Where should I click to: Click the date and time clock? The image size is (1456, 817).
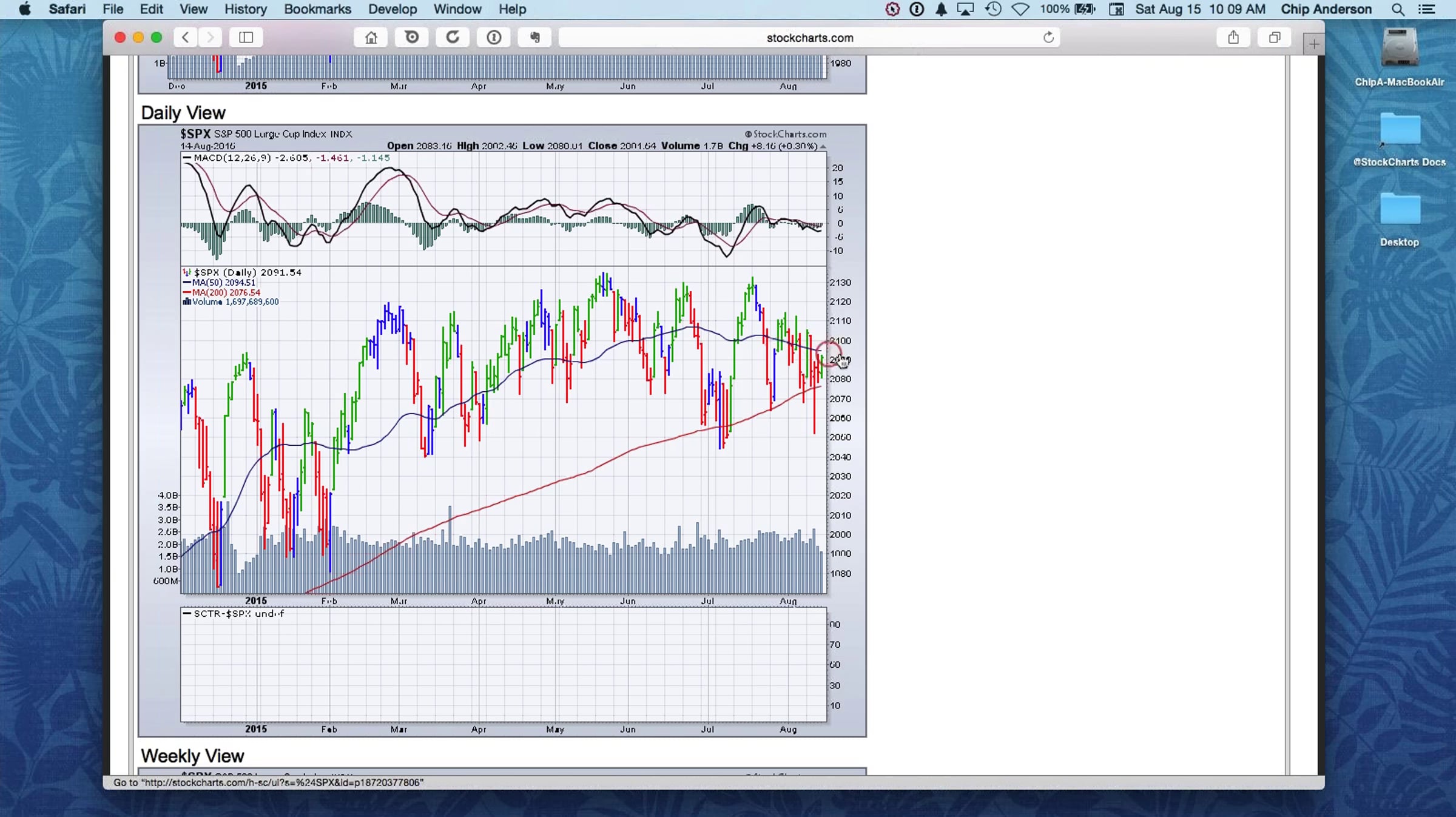pyautogui.click(x=1201, y=9)
